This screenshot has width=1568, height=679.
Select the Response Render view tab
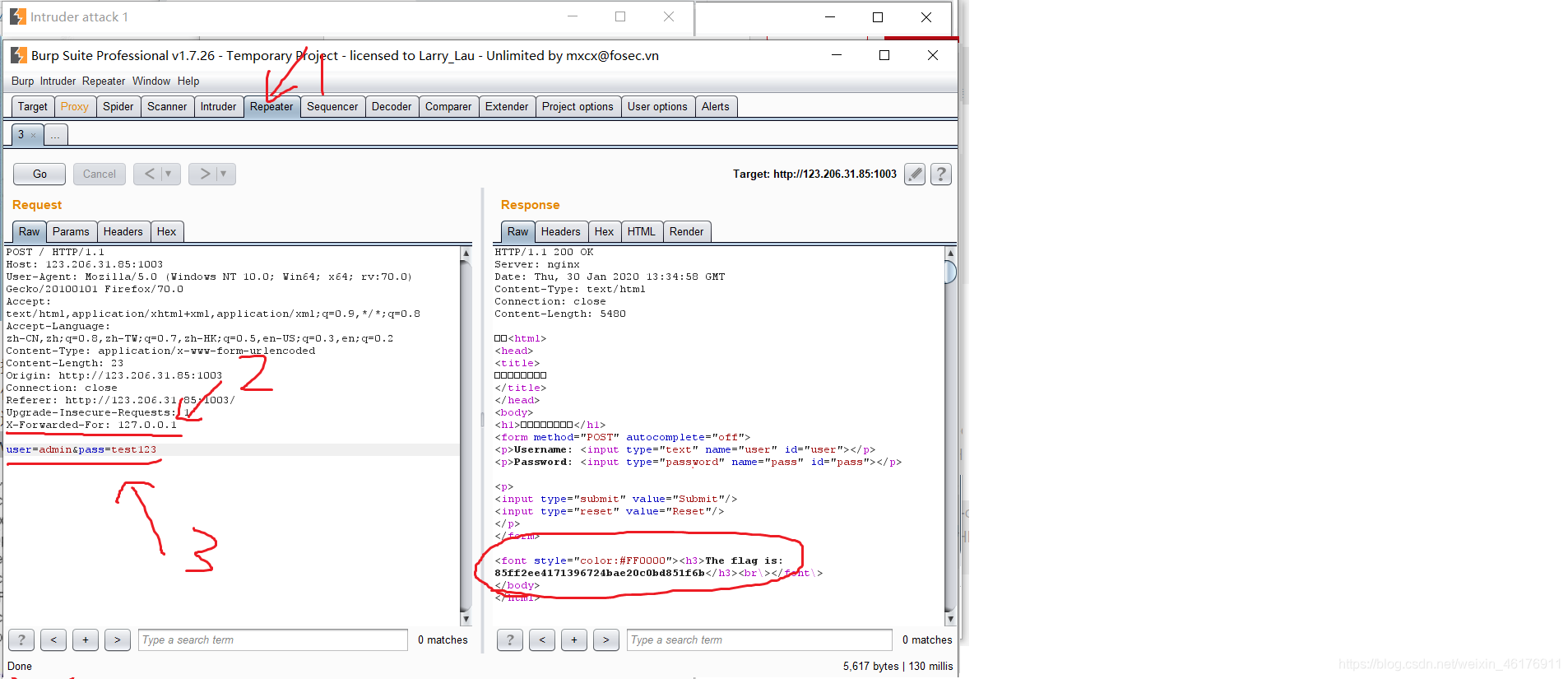687,231
